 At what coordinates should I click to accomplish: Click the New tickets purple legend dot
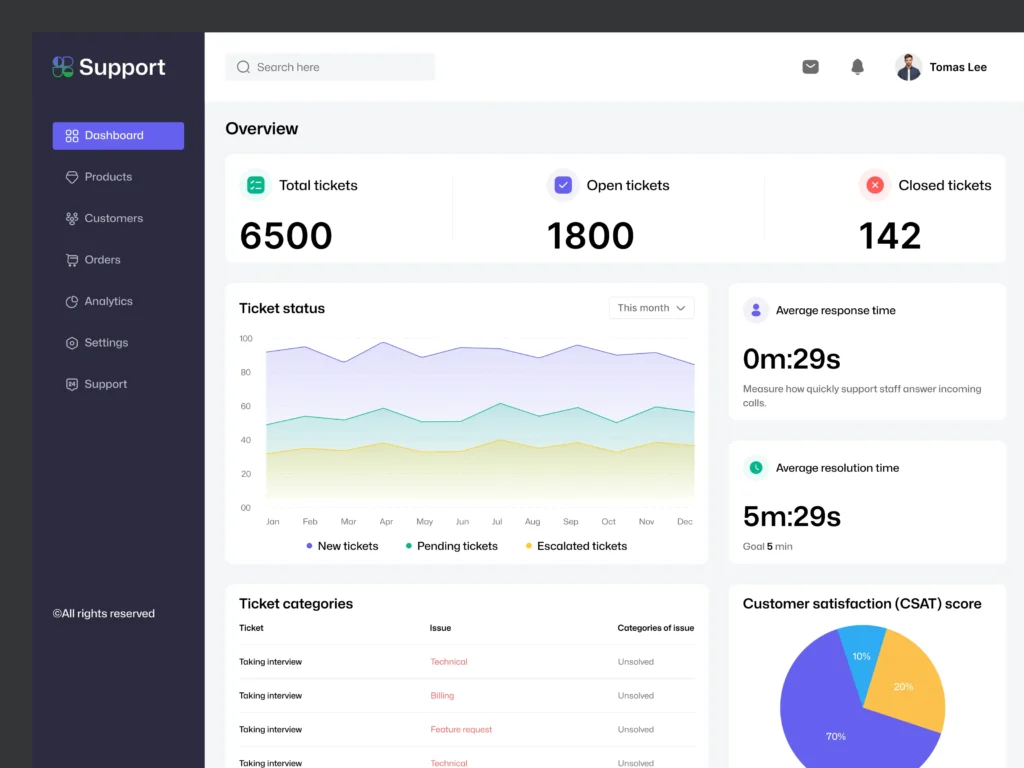click(309, 546)
